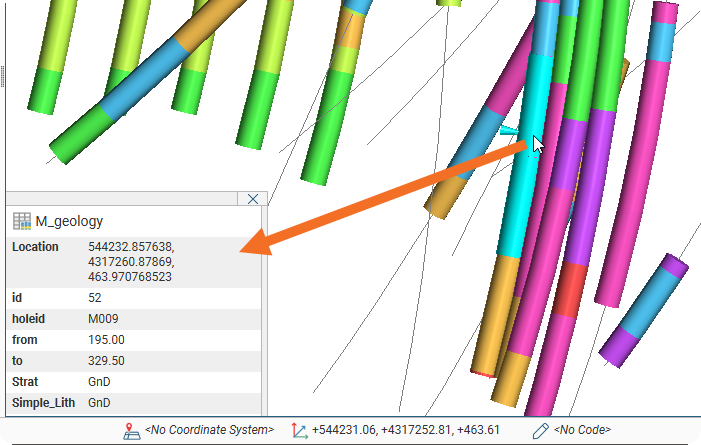Select the from depth value 195.00
The image size is (701, 445).
click(x=106, y=340)
